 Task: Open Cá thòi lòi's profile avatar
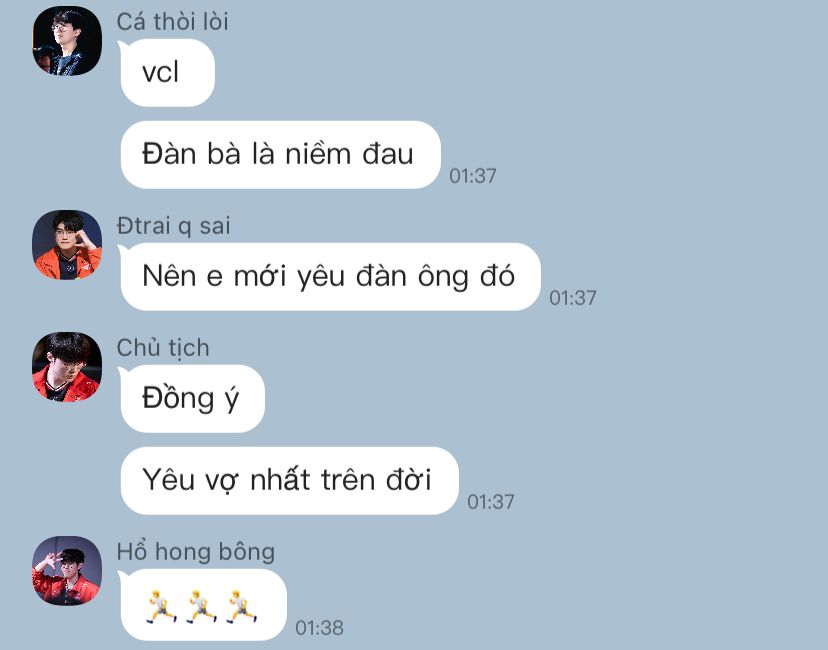tap(67, 41)
